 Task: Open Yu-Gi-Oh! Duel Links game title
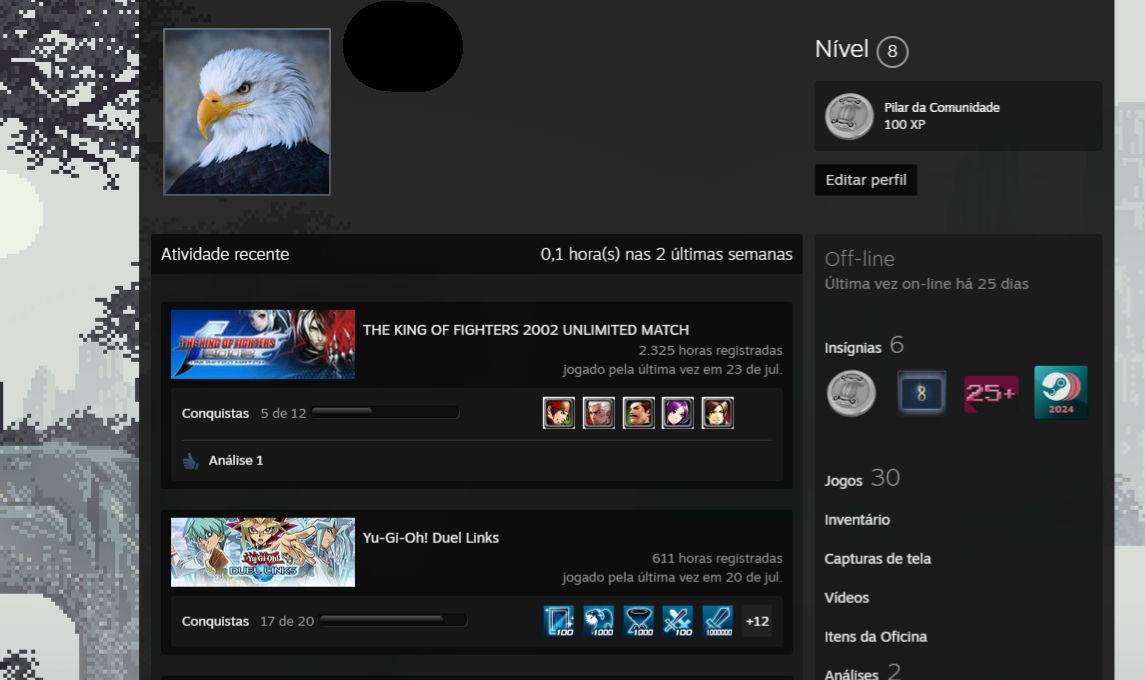coord(431,538)
